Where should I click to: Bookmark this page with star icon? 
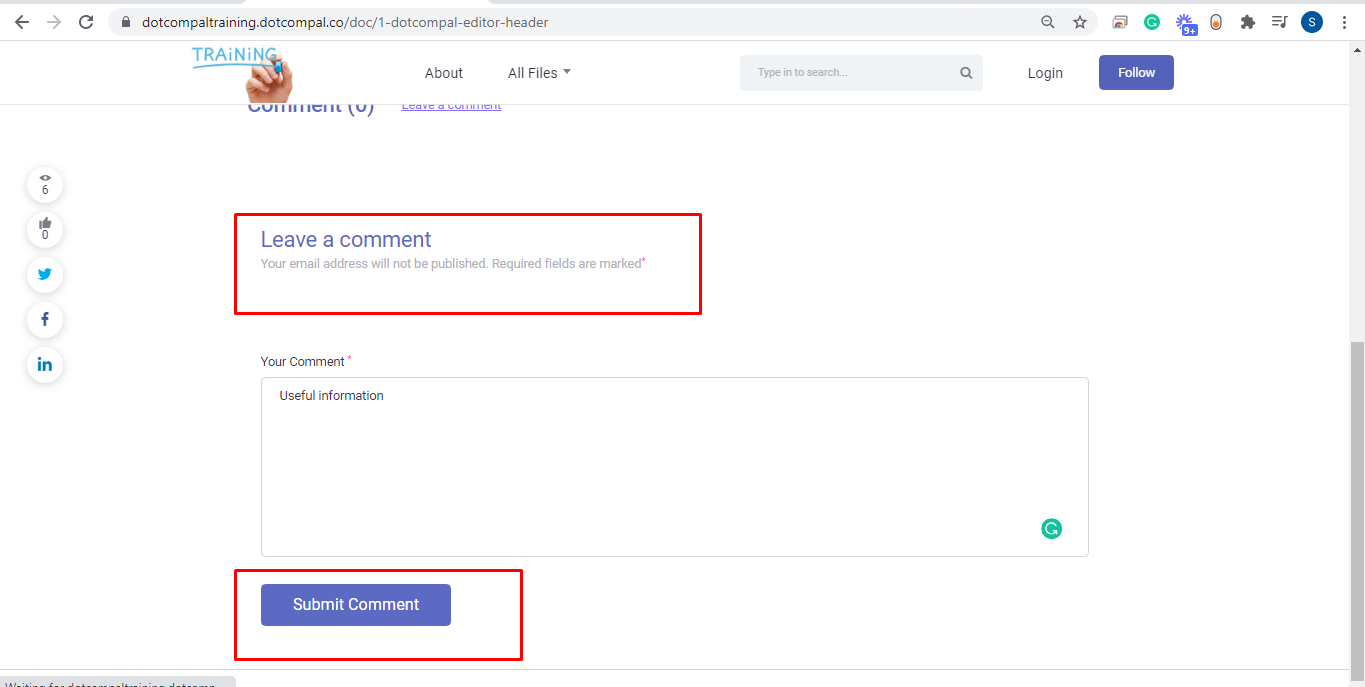point(1080,22)
